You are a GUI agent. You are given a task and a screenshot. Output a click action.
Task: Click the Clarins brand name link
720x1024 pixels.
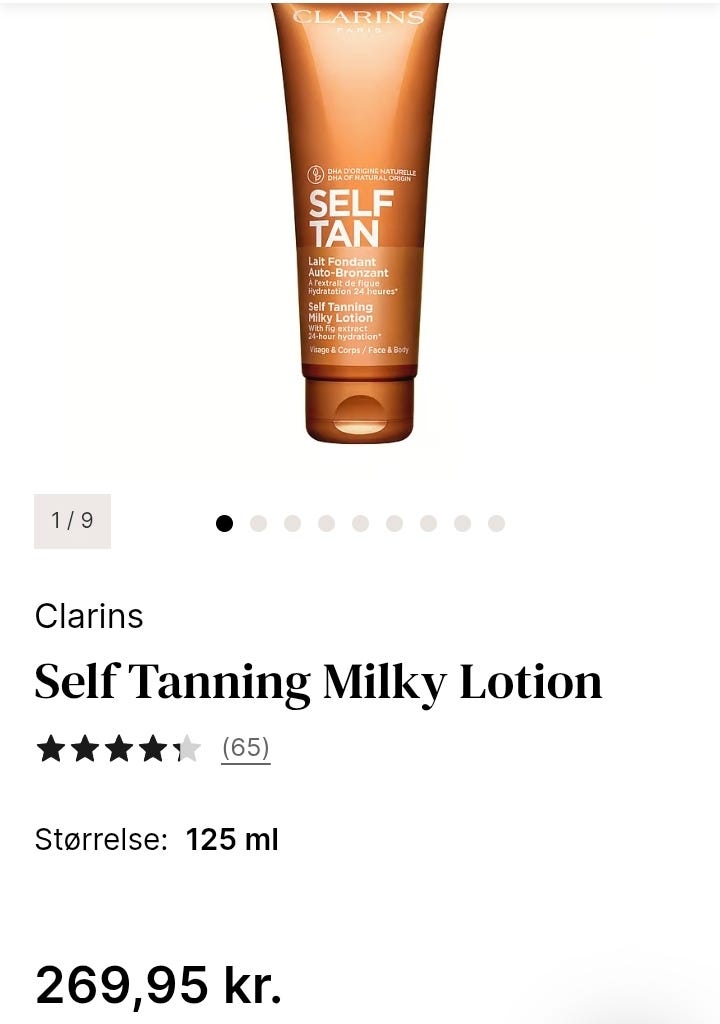89,616
